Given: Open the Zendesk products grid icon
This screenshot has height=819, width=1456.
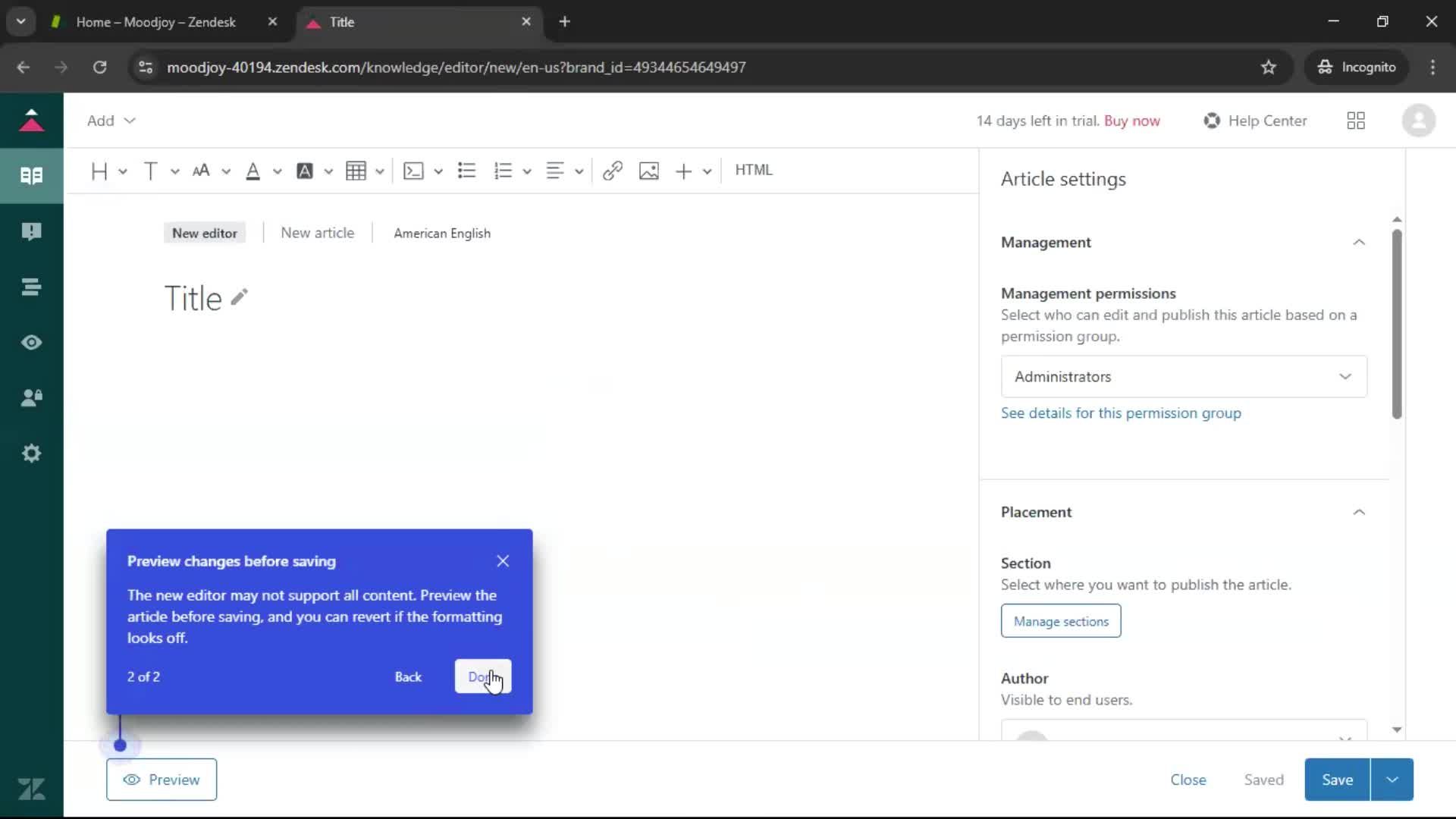Looking at the screenshot, I should (1356, 121).
